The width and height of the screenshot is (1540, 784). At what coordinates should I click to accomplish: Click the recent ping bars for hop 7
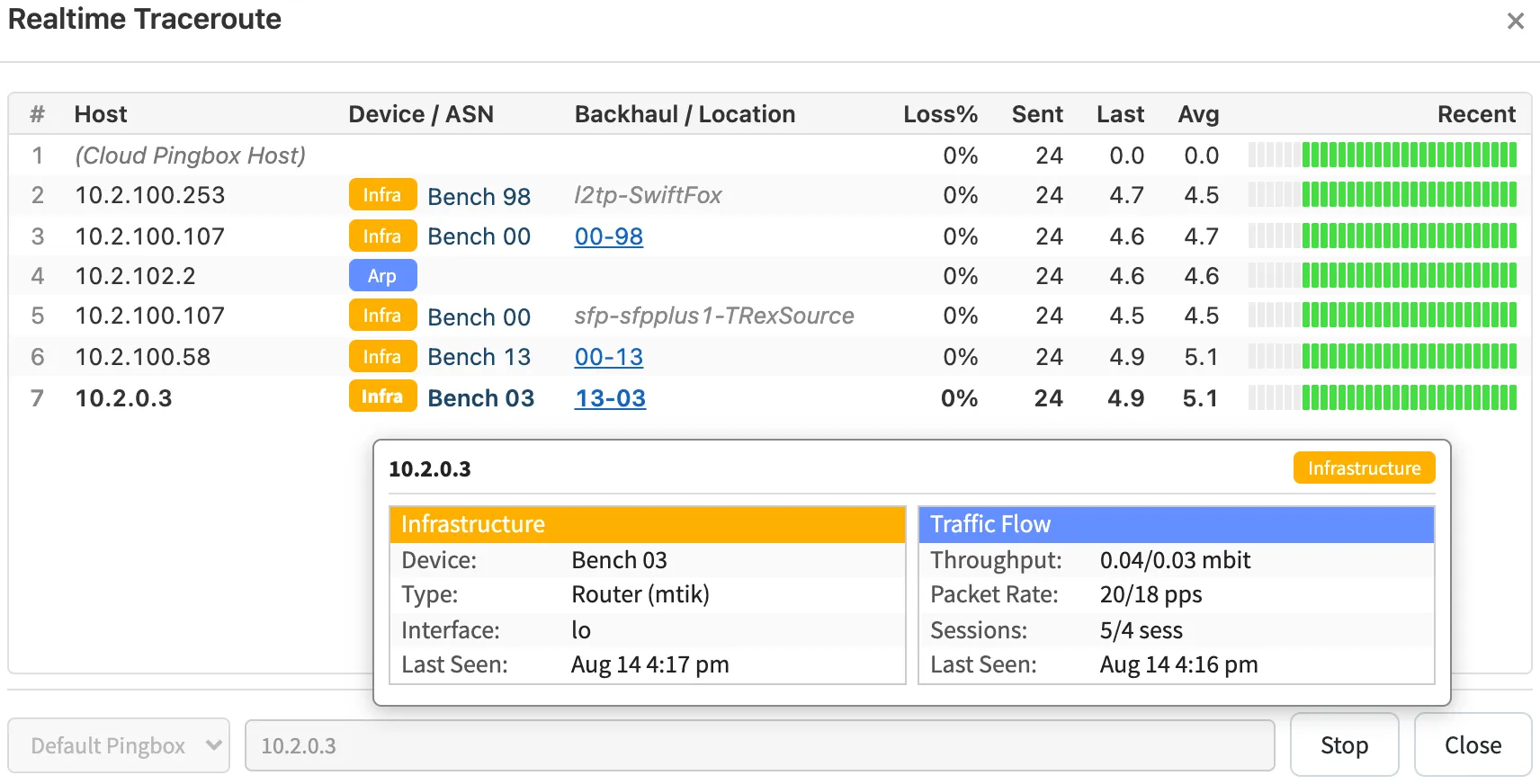(1383, 397)
